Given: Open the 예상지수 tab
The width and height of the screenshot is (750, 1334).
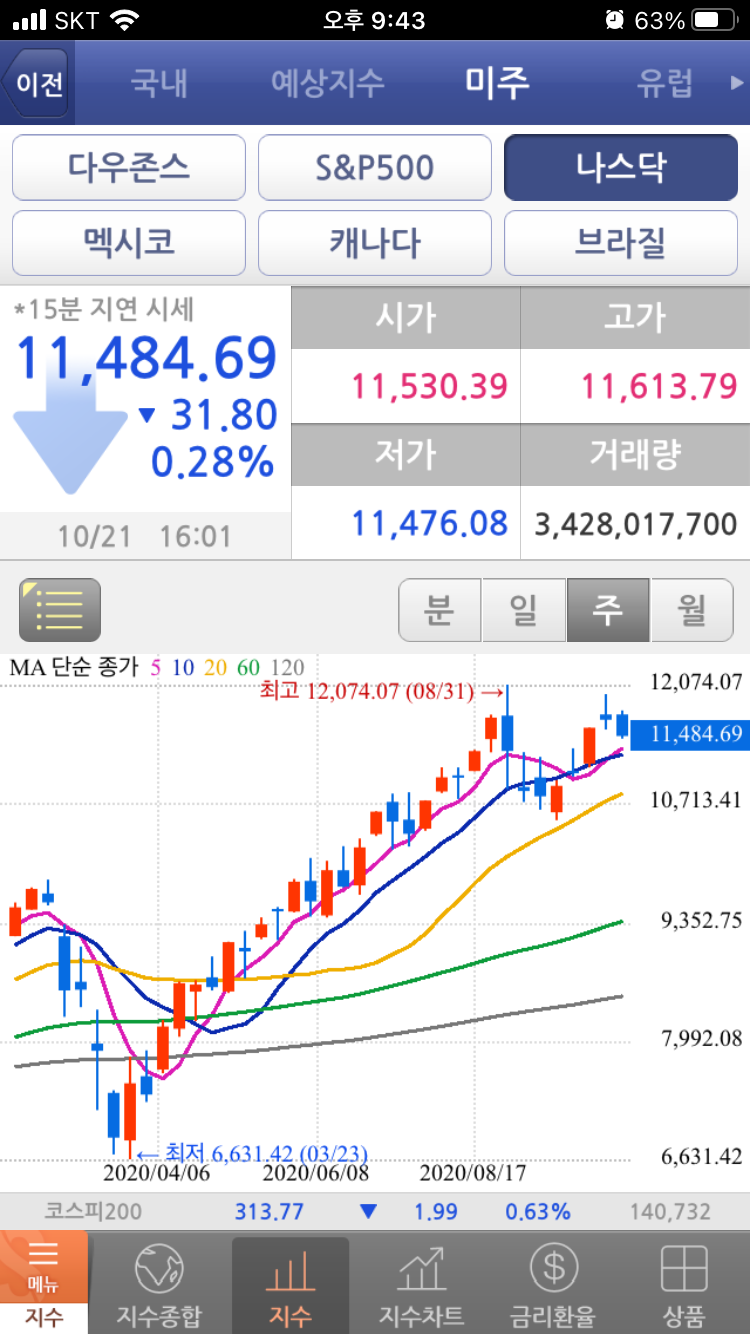Looking at the screenshot, I should click(328, 83).
